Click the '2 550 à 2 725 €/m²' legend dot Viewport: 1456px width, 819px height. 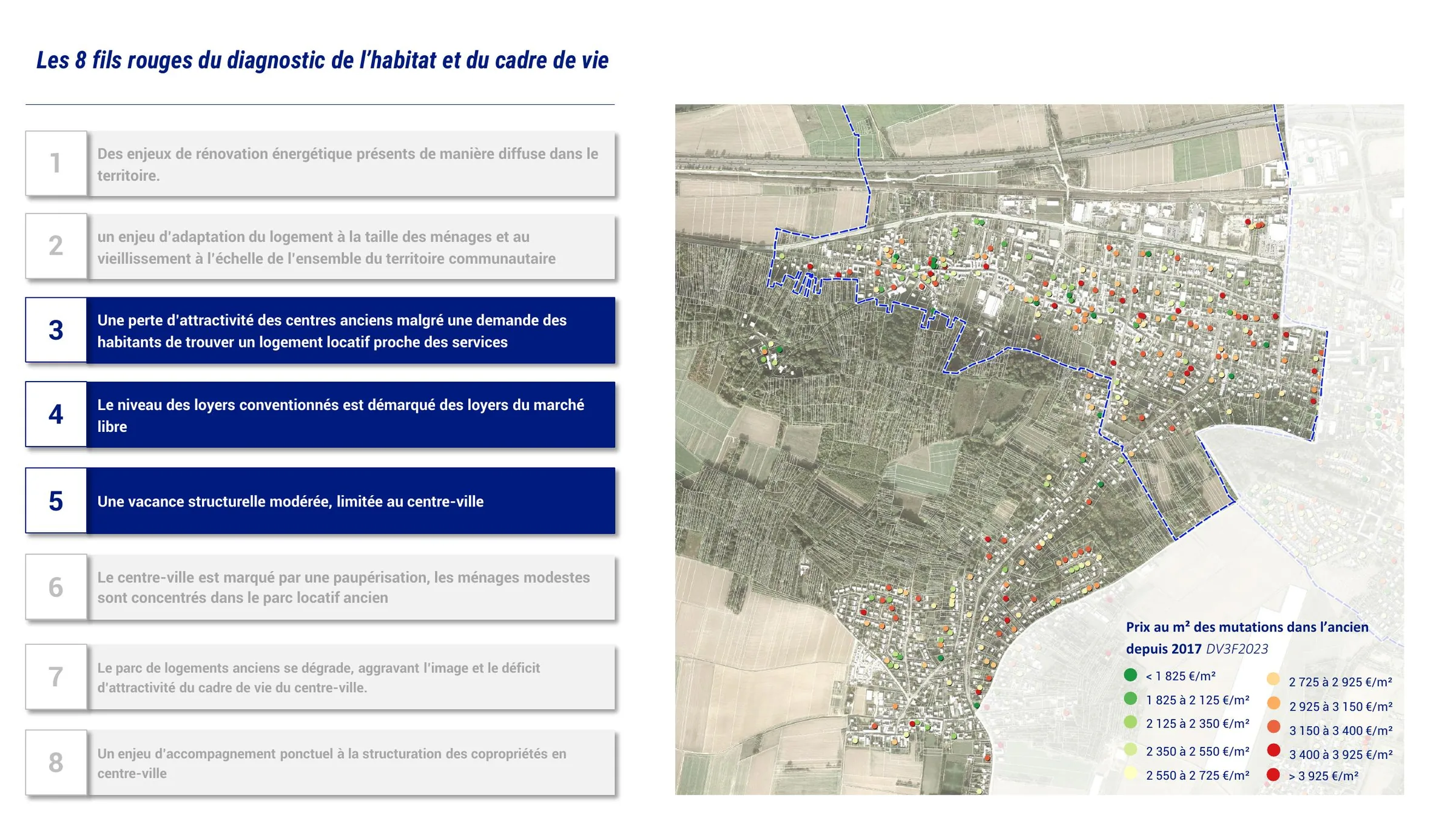pos(1130,773)
